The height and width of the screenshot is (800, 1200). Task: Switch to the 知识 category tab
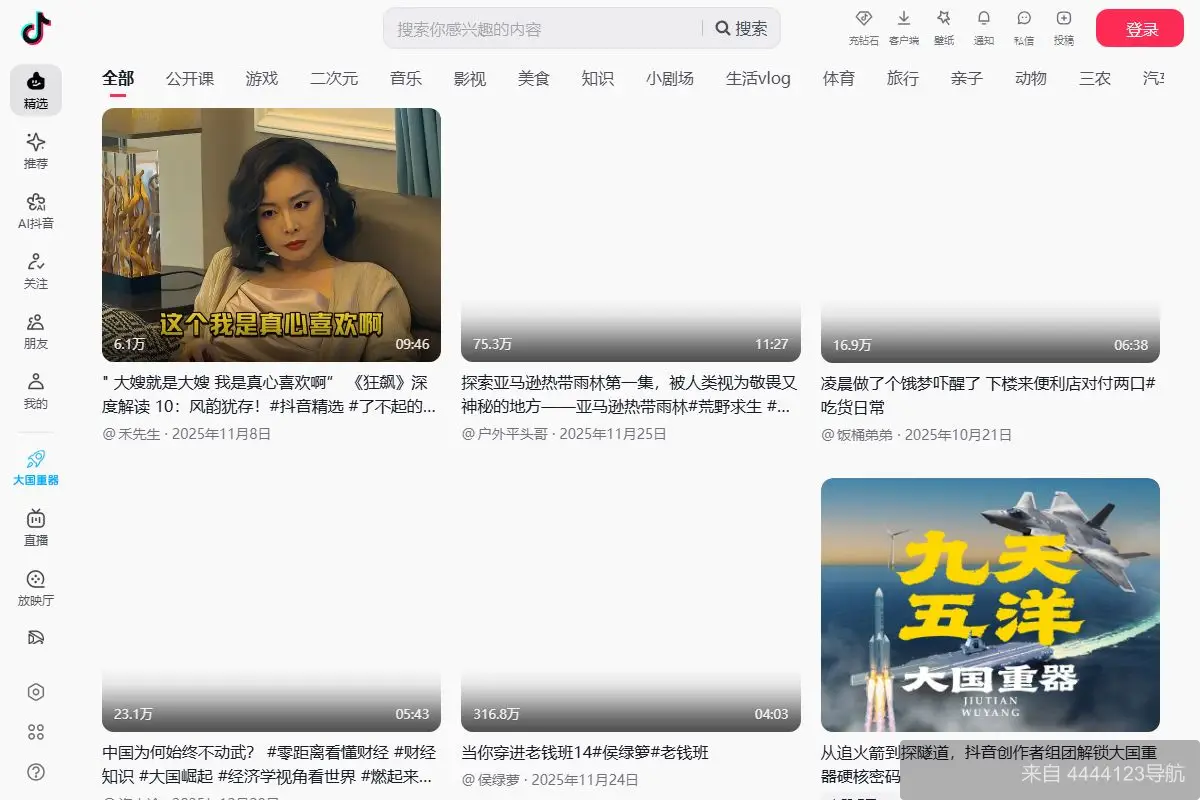[x=598, y=78]
